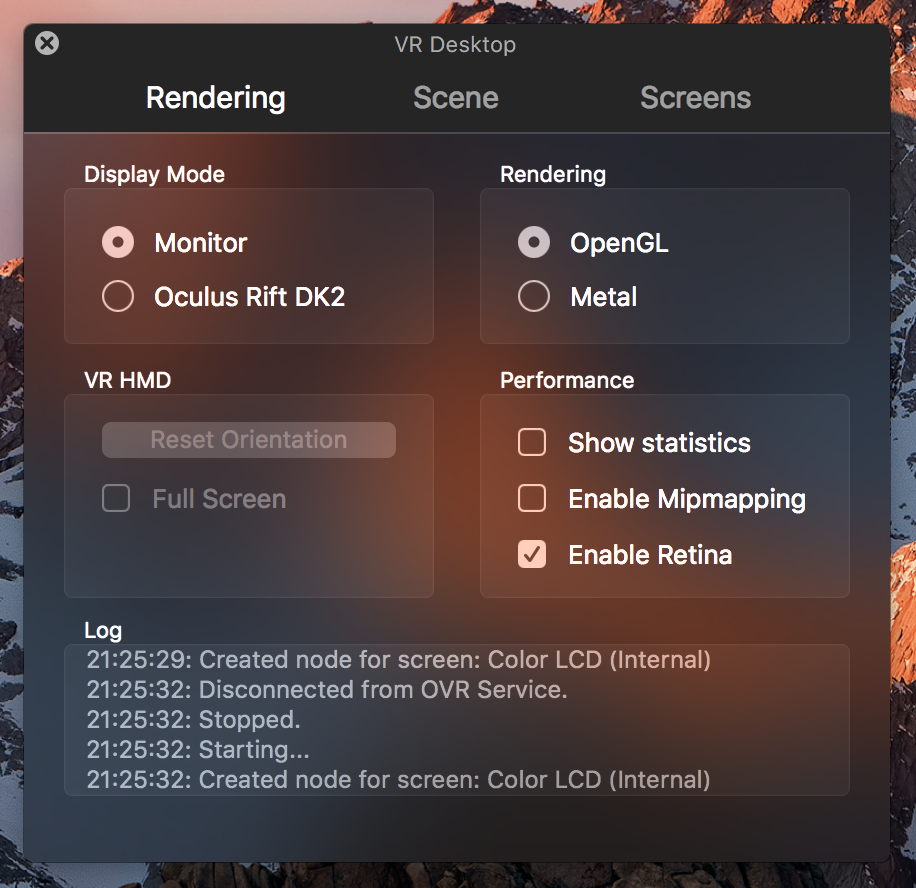Switch to the Scene tab

[x=456, y=98]
